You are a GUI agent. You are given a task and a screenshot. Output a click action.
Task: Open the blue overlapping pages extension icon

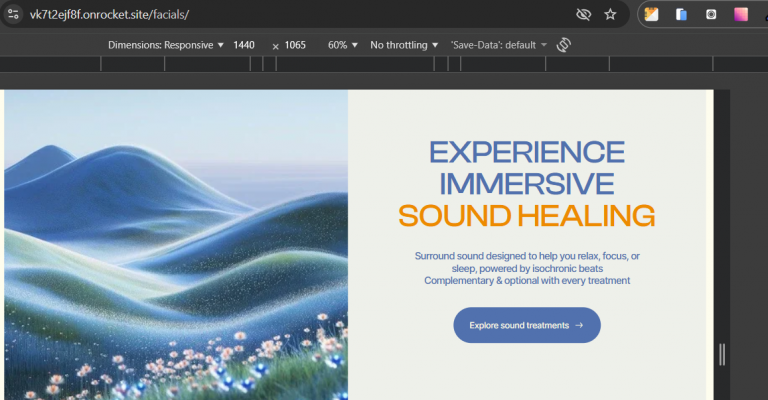pyautogui.click(x=681, y=14)
